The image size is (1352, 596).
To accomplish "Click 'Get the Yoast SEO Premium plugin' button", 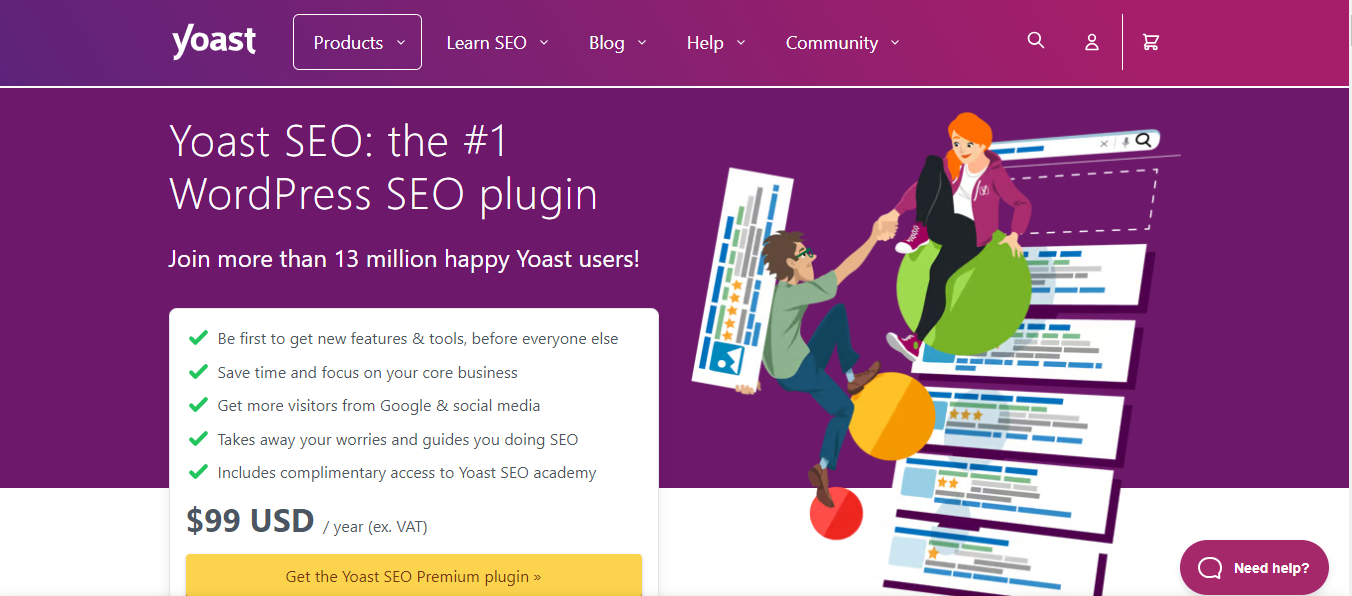I will pos(414,576).
